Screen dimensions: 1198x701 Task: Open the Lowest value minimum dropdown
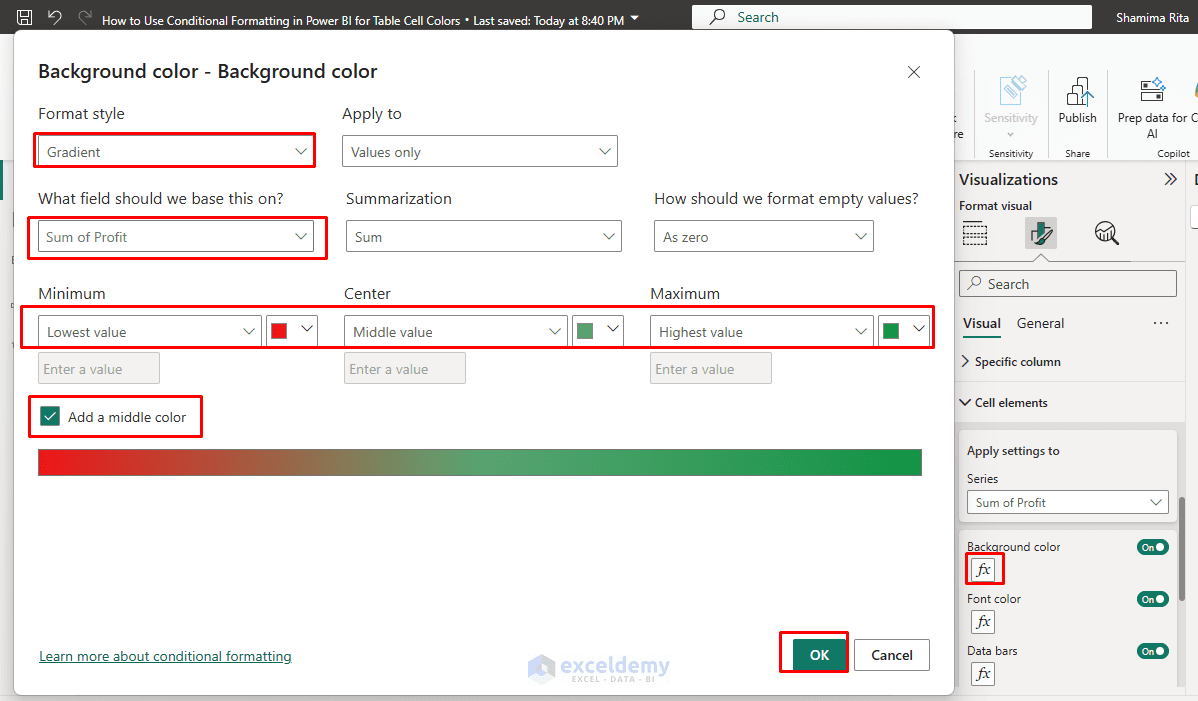point(150,331)
